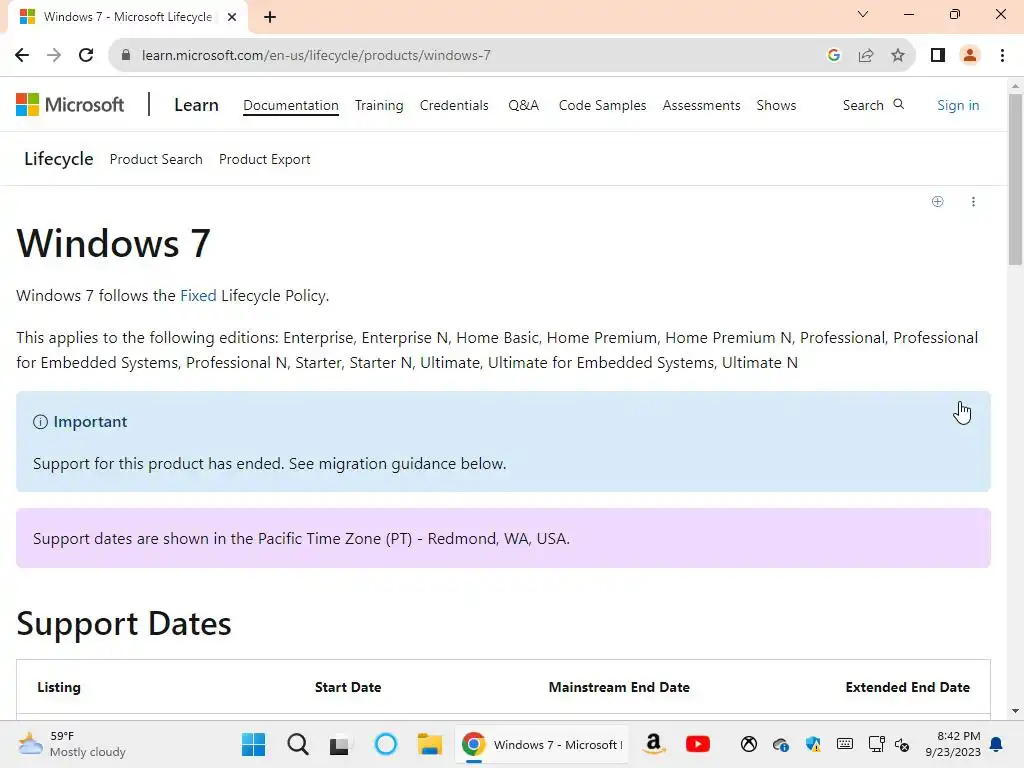This screenshot has width=1024, height=768.
Task: Open Learn home link
Action: point(196,105)
